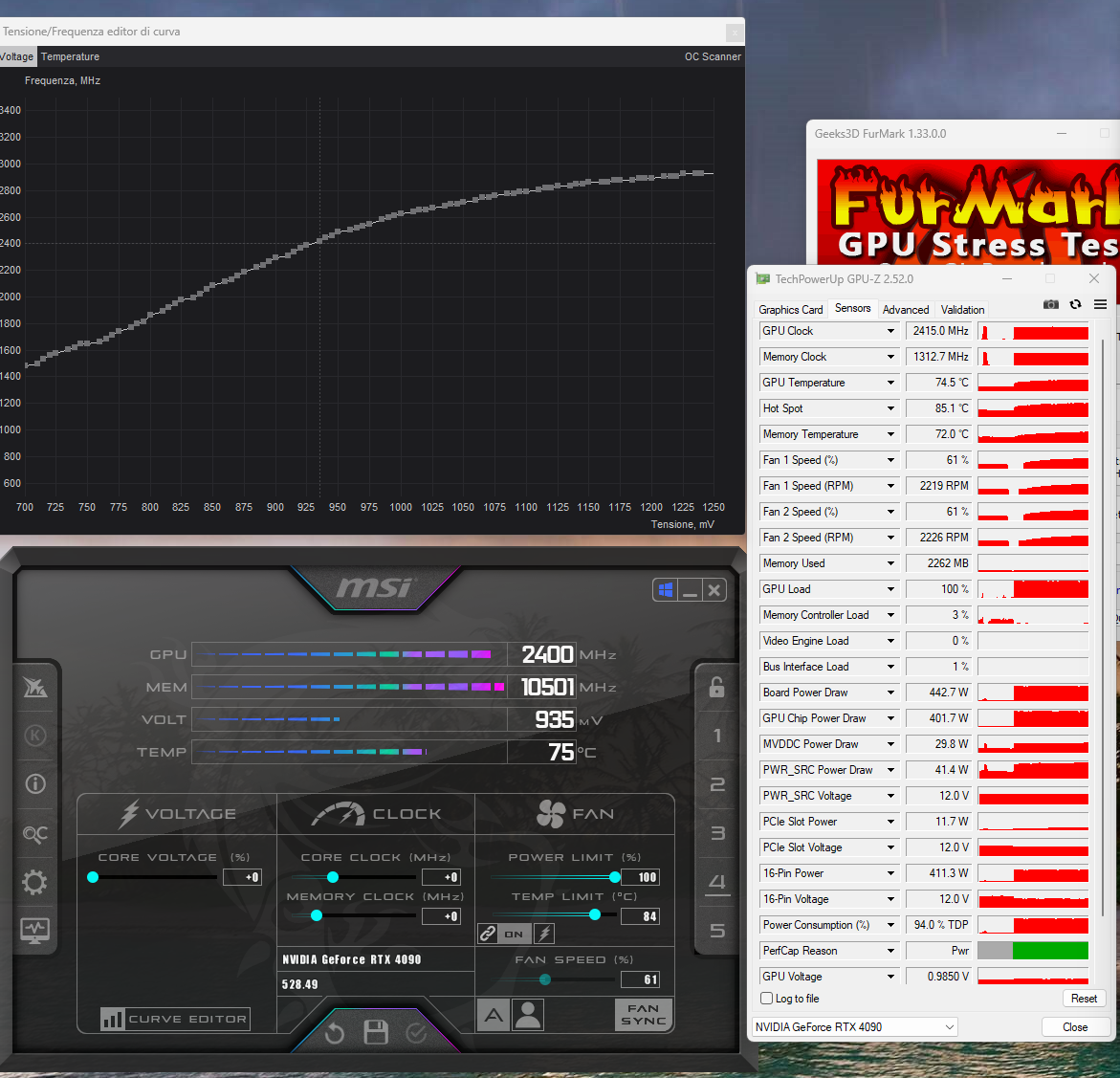Expand PerfCap Reason sensor dropdown

pos(890,950)
